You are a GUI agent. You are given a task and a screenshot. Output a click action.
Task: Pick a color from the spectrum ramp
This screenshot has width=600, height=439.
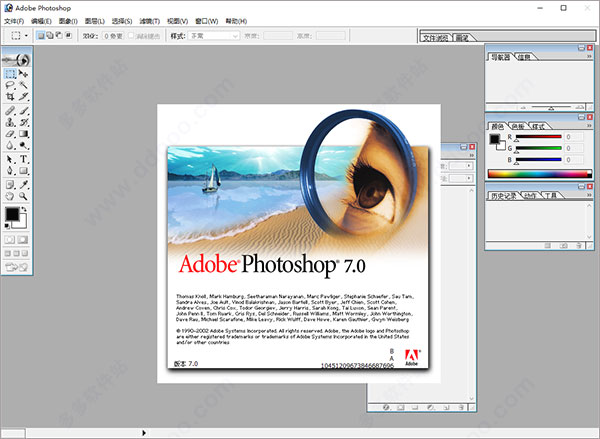point(540,174)
